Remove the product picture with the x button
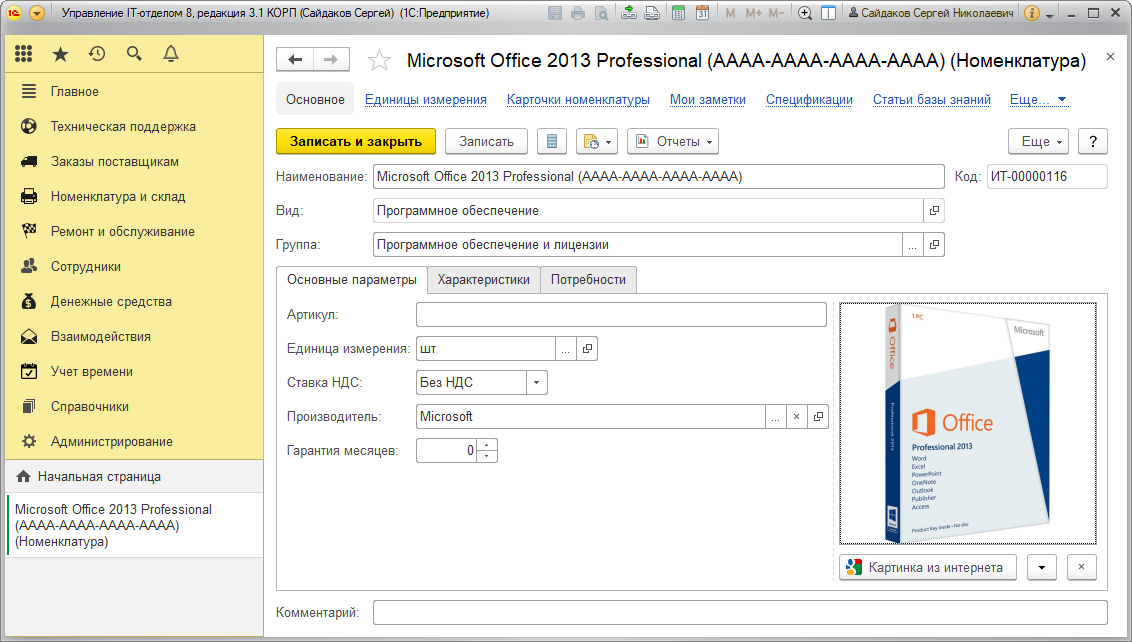This screenshot has width=1132, height=642. [1081, 568]
